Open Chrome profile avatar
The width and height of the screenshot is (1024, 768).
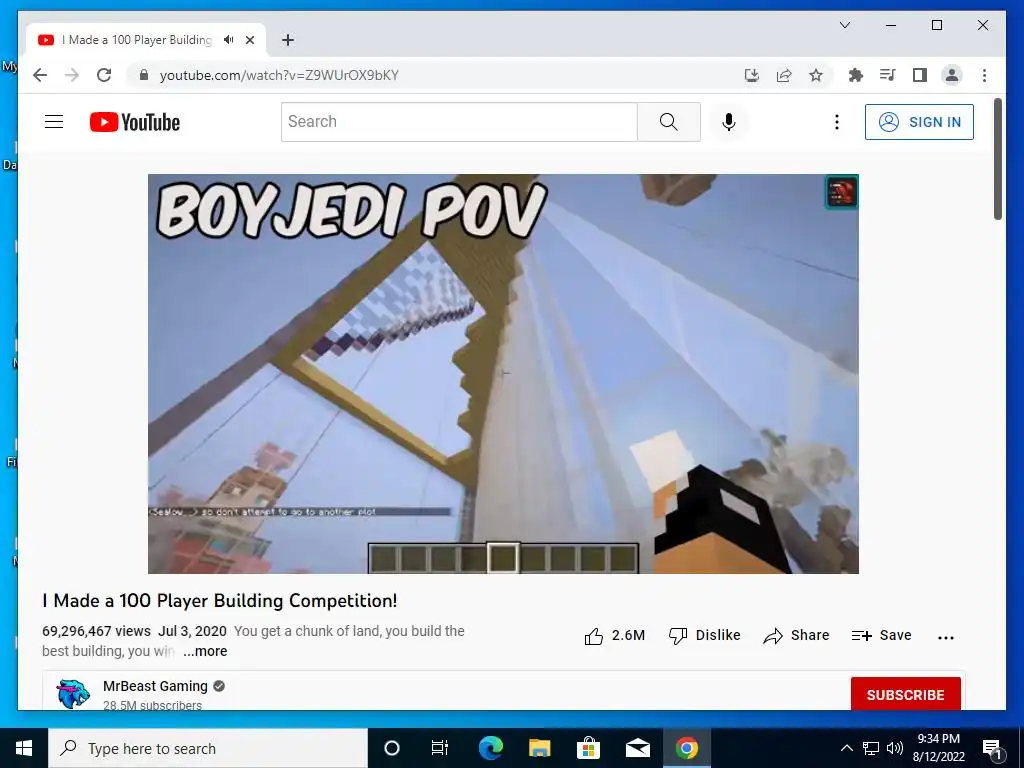click(x=952, y=75)
